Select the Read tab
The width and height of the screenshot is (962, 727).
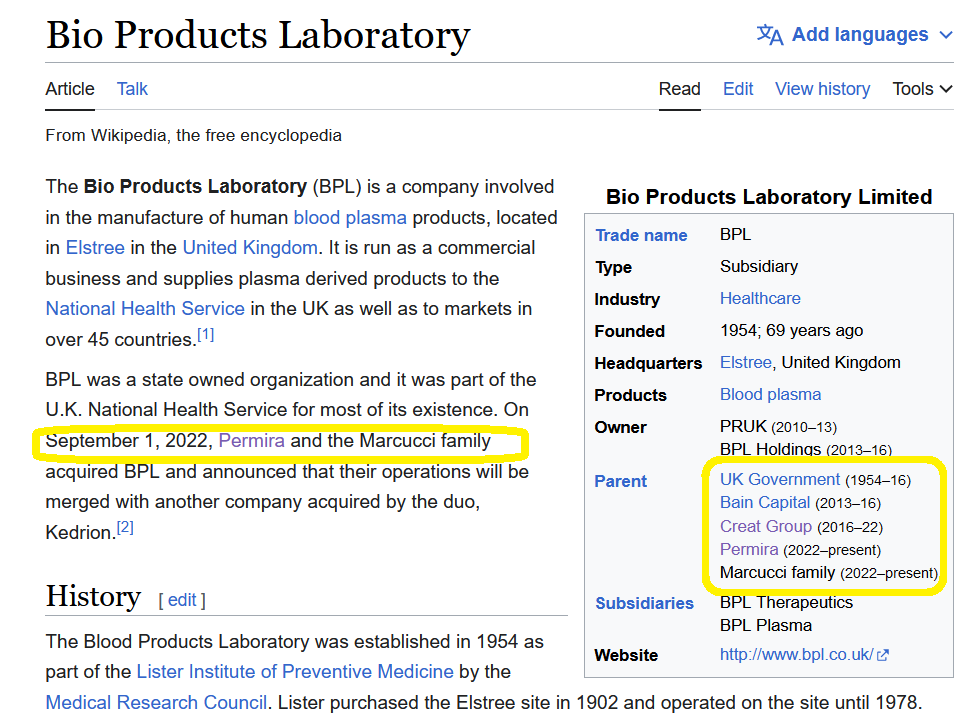(x=680, y=89)
